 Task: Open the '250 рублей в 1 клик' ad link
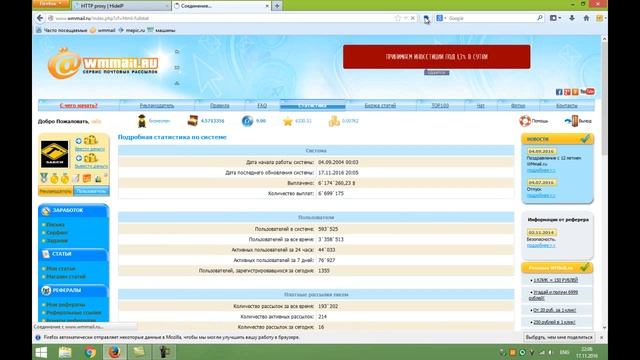click(554, 322)
